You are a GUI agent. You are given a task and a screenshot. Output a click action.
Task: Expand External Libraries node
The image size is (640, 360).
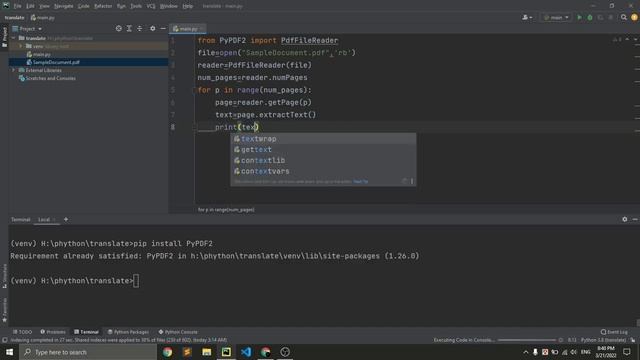click(x=13, y=70)
